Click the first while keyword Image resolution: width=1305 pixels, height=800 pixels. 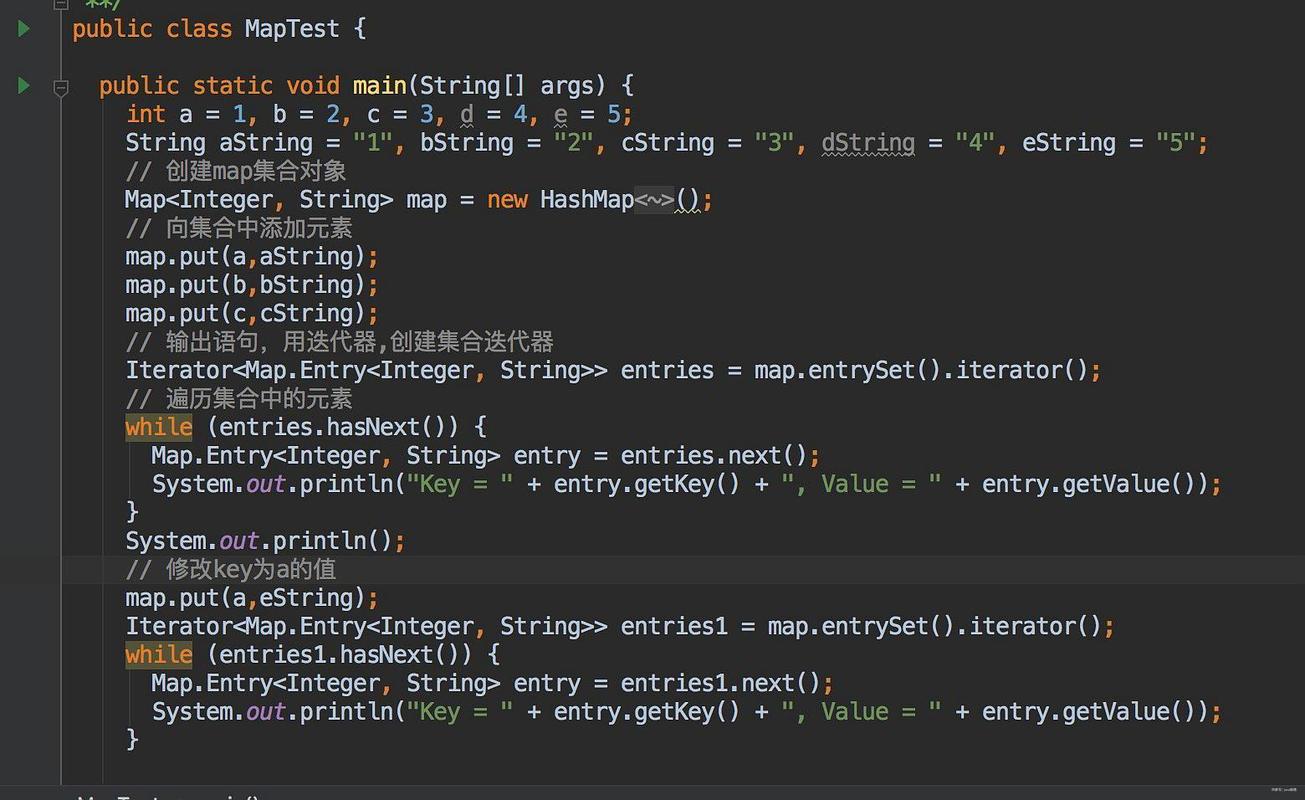pos(158,427)
